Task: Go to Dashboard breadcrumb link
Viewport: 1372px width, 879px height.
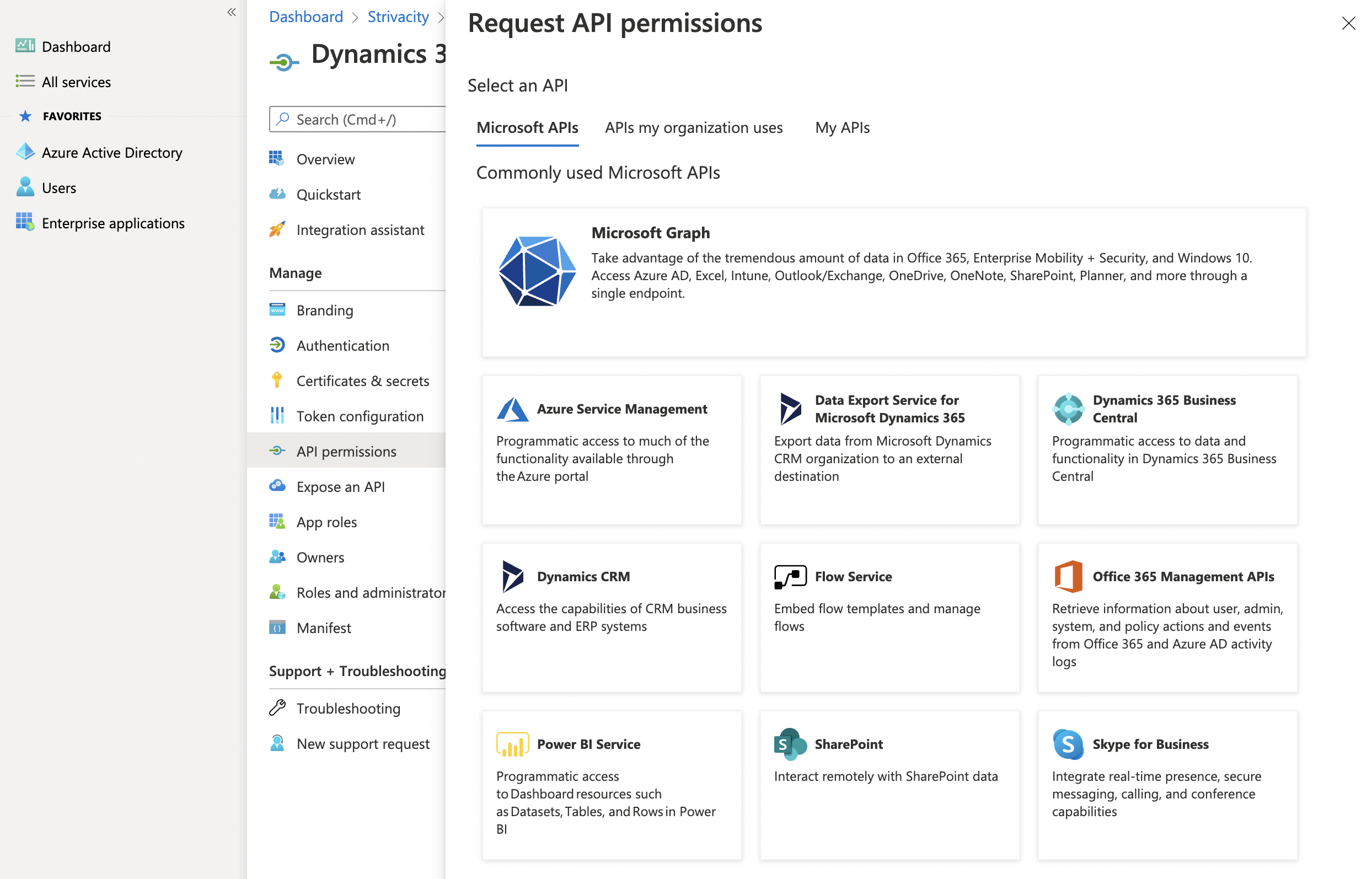Action: [x=306, y=17]
